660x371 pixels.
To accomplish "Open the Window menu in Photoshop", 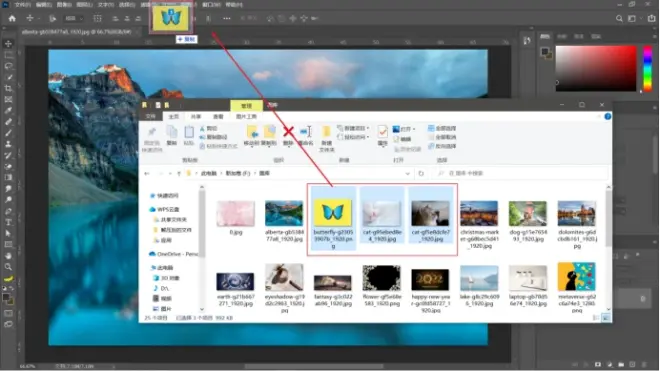I will (211, 5).
